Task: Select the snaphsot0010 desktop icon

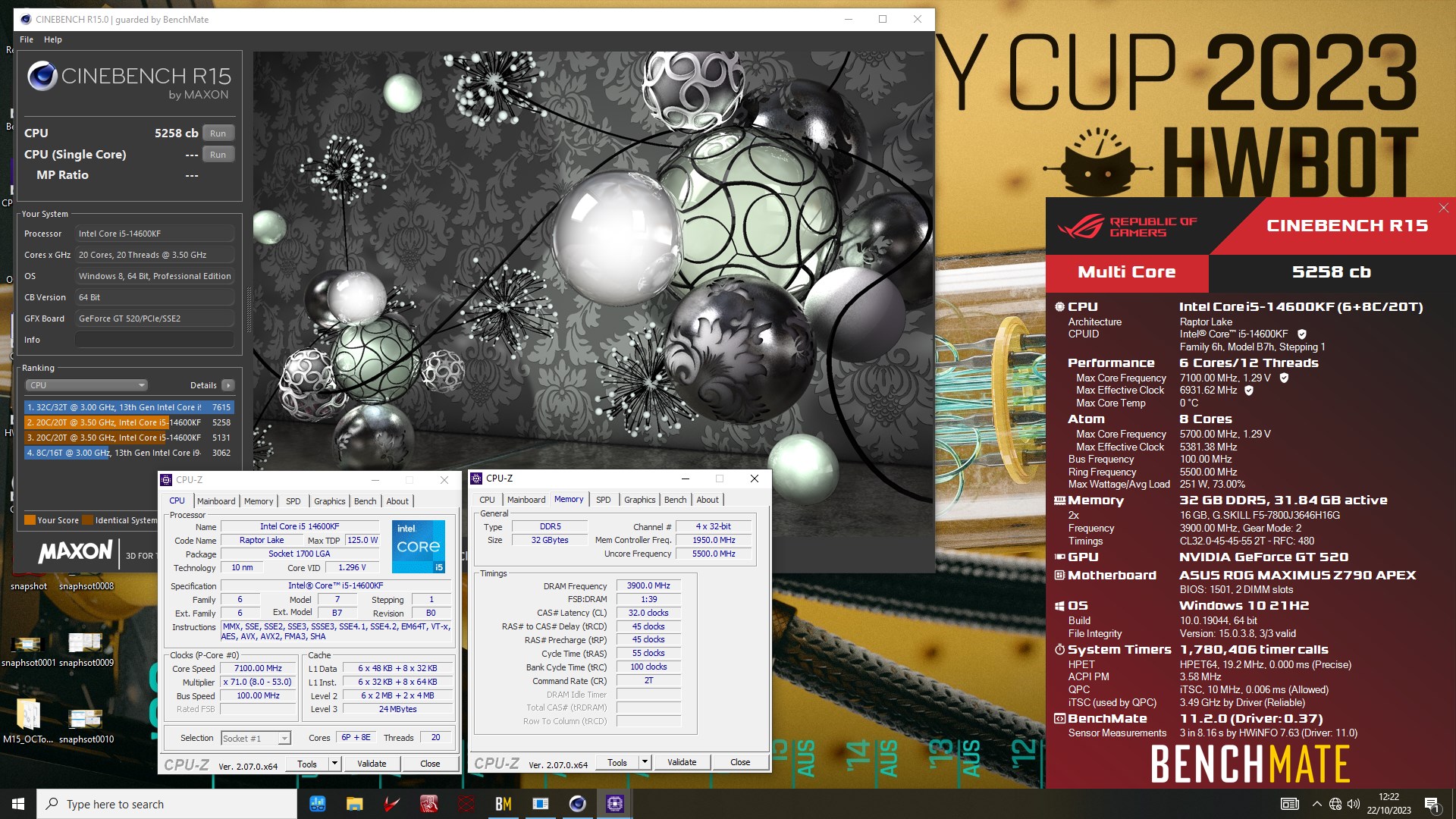Action: click(x=86, y=726)
